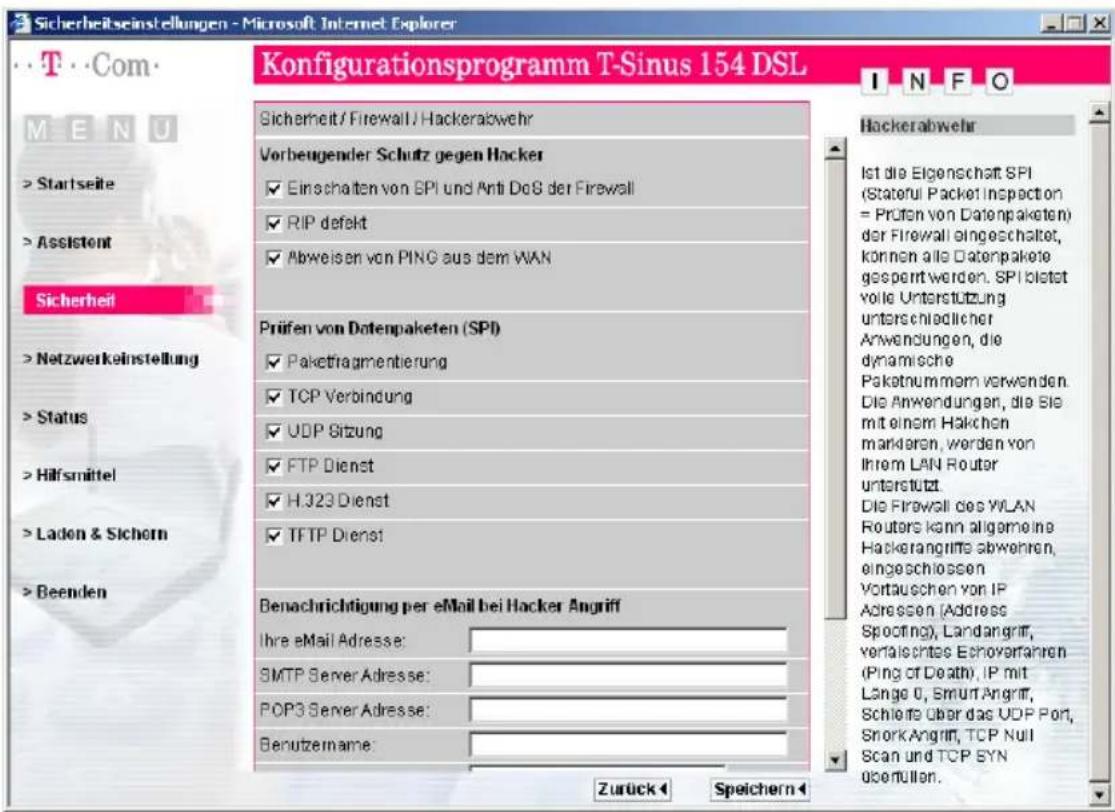Click the Vorbeugender Schutz gegen Hacker heading
Image resolution: width=1115 pixels, height=812 pixels.
coord(401,154)
